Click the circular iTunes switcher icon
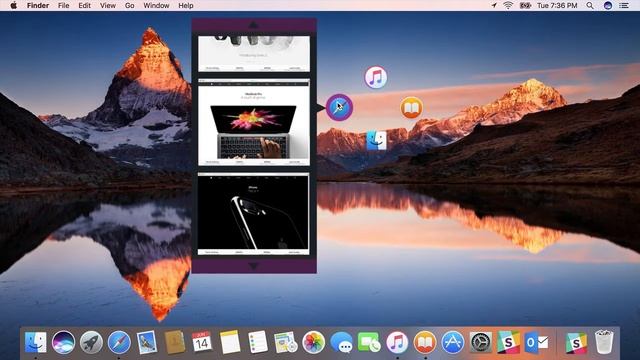This screenshot has height=360, width=640. click(x=376, y=77)
